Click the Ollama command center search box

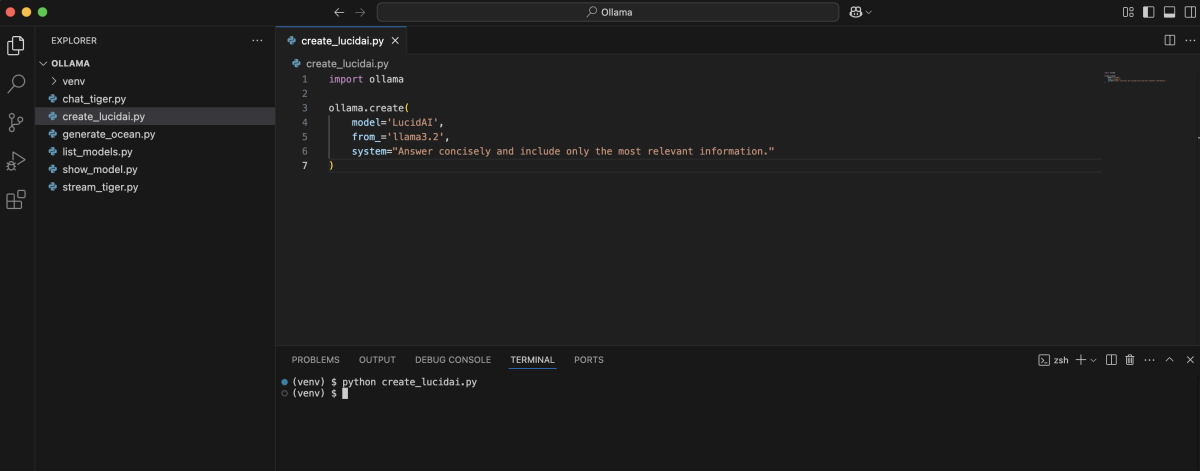608,12
